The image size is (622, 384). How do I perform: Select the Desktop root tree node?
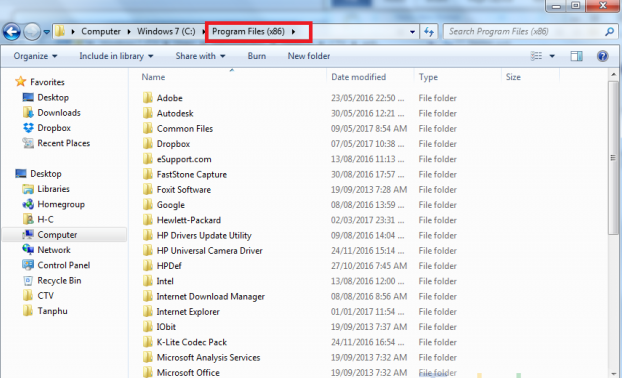46,173
